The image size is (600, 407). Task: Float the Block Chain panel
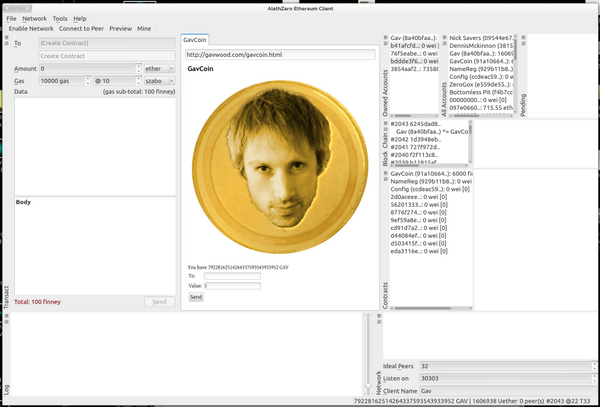(x=385, y=129)
